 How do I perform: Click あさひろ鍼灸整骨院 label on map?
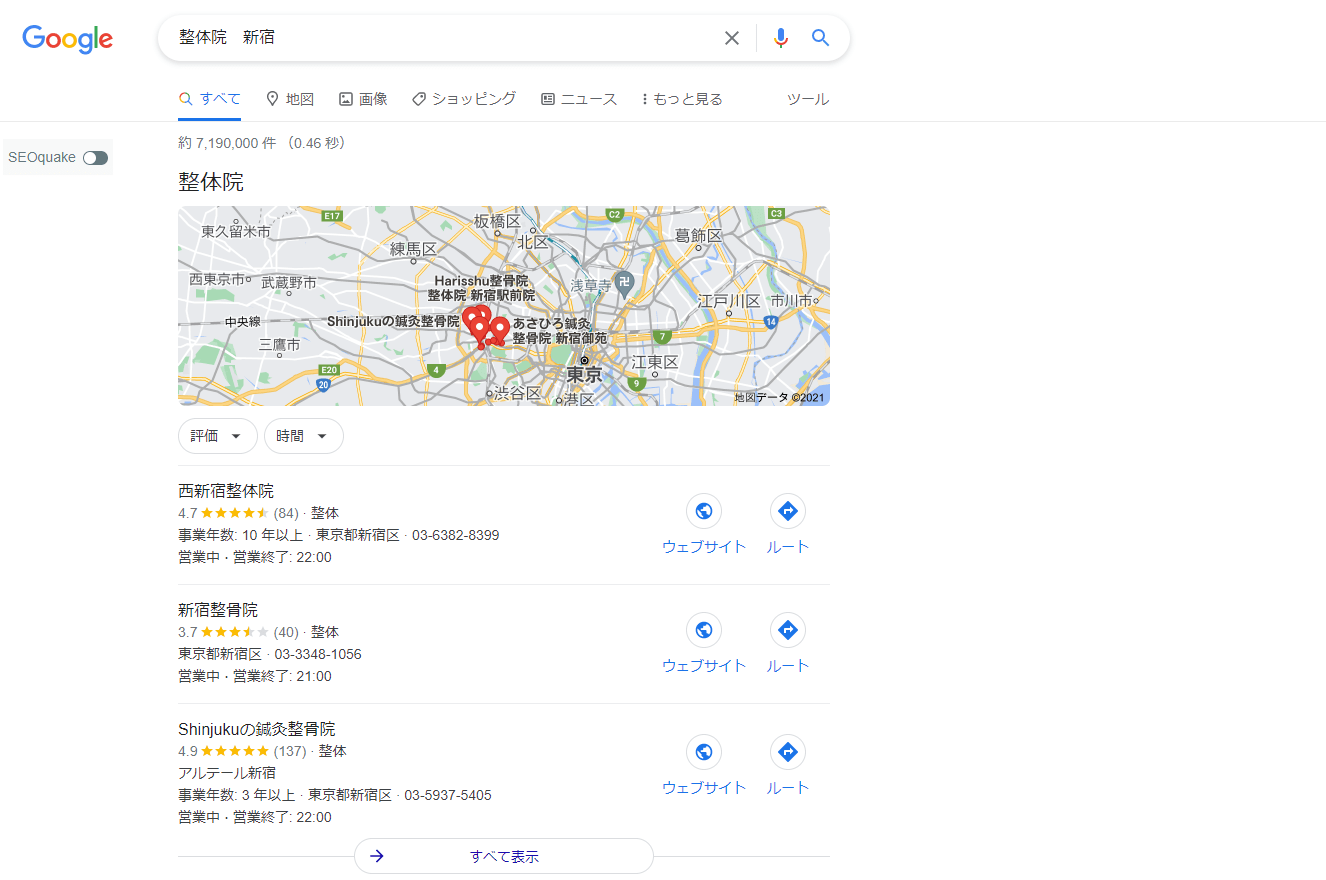[x=560, y=332]
